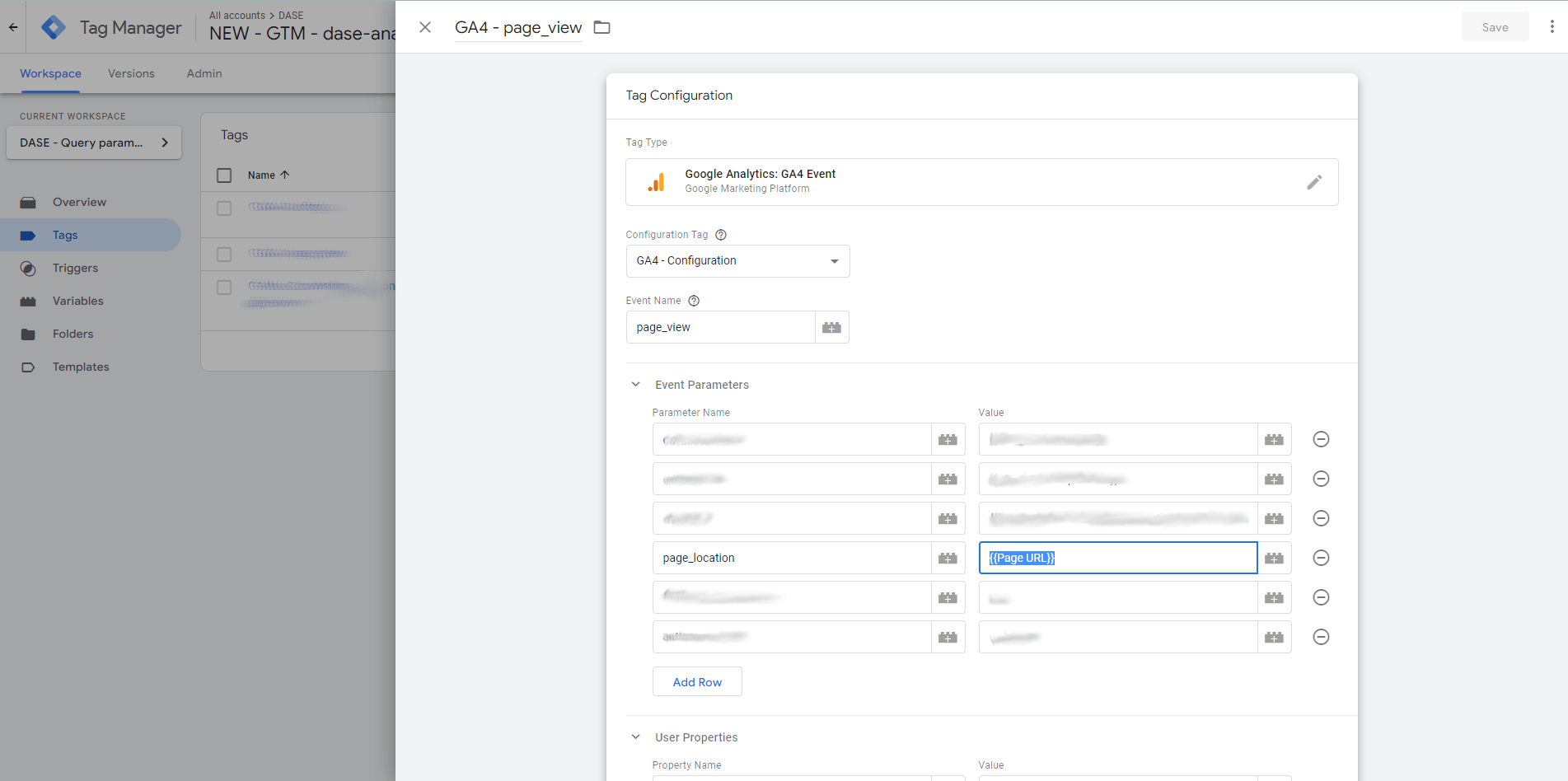The image size is (1568, 781).
Task: Insert variable in fifth parameter name field
Action: 948,597
